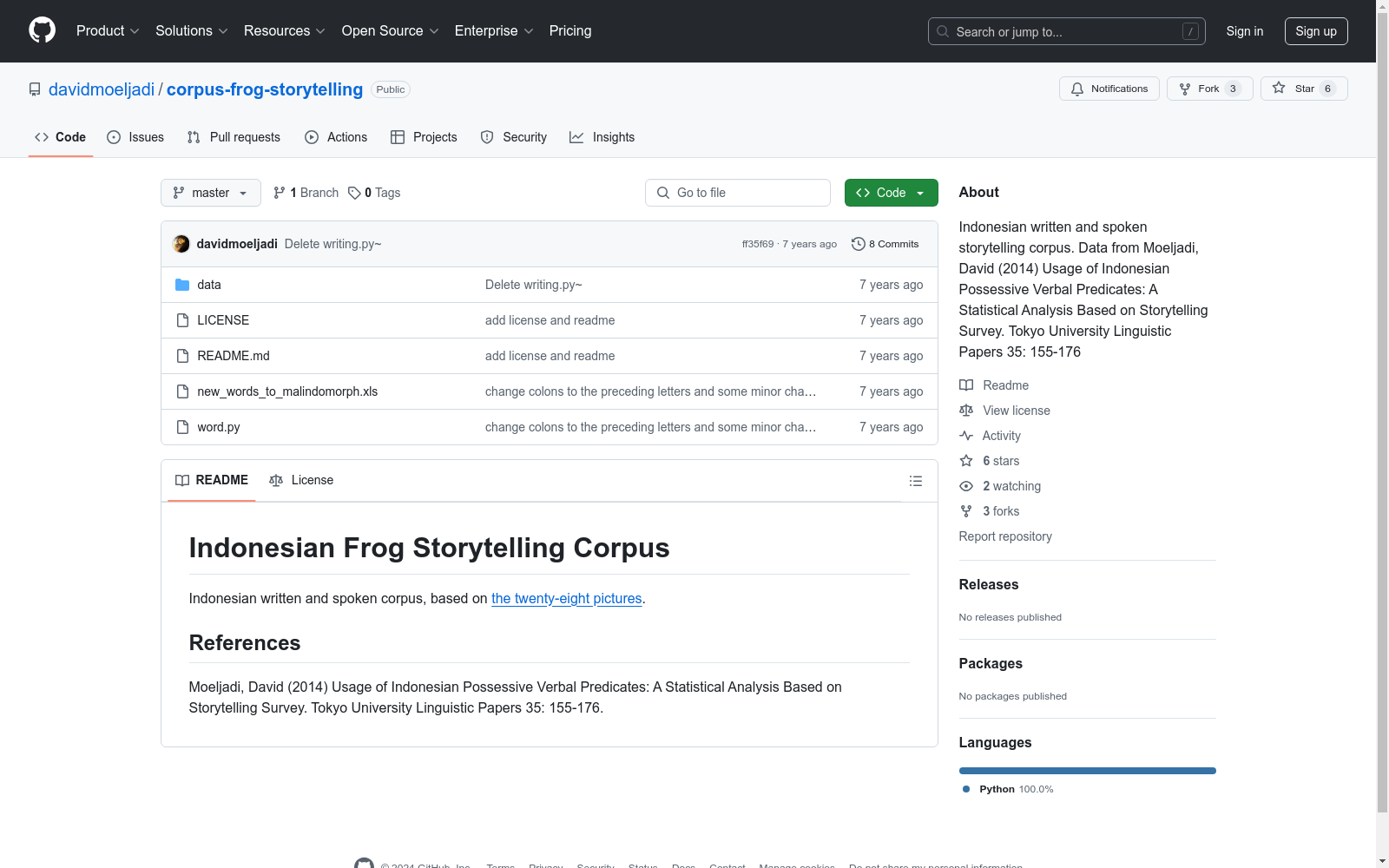This screenshot has height=868, width=1389.
Task: Click the star icon to star repository
Action: pyautogui.click(x=1279, y=88)
